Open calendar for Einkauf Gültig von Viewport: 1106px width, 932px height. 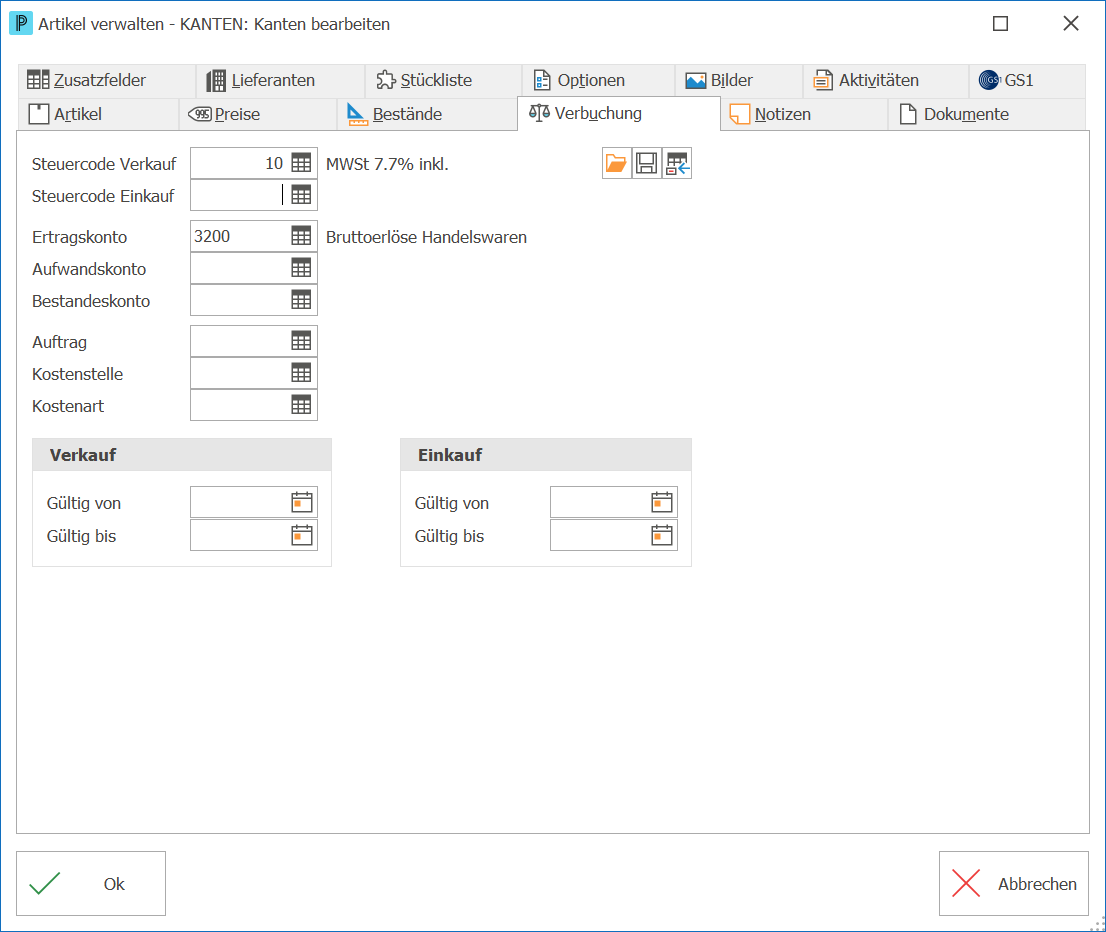pos(662,502)
